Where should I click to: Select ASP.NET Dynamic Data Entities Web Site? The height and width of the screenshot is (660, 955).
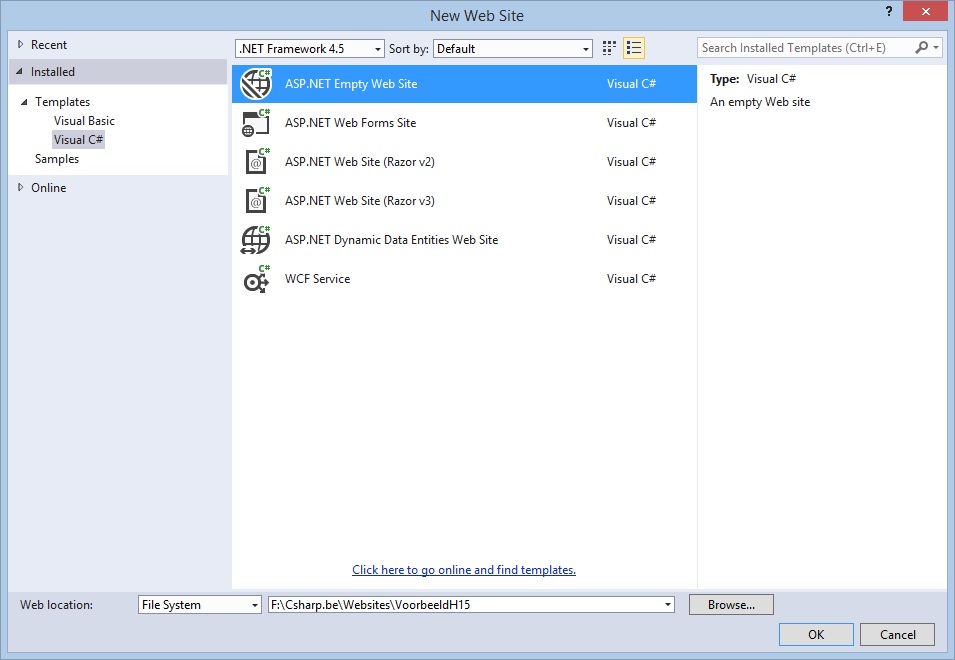(x=464, y=240)
